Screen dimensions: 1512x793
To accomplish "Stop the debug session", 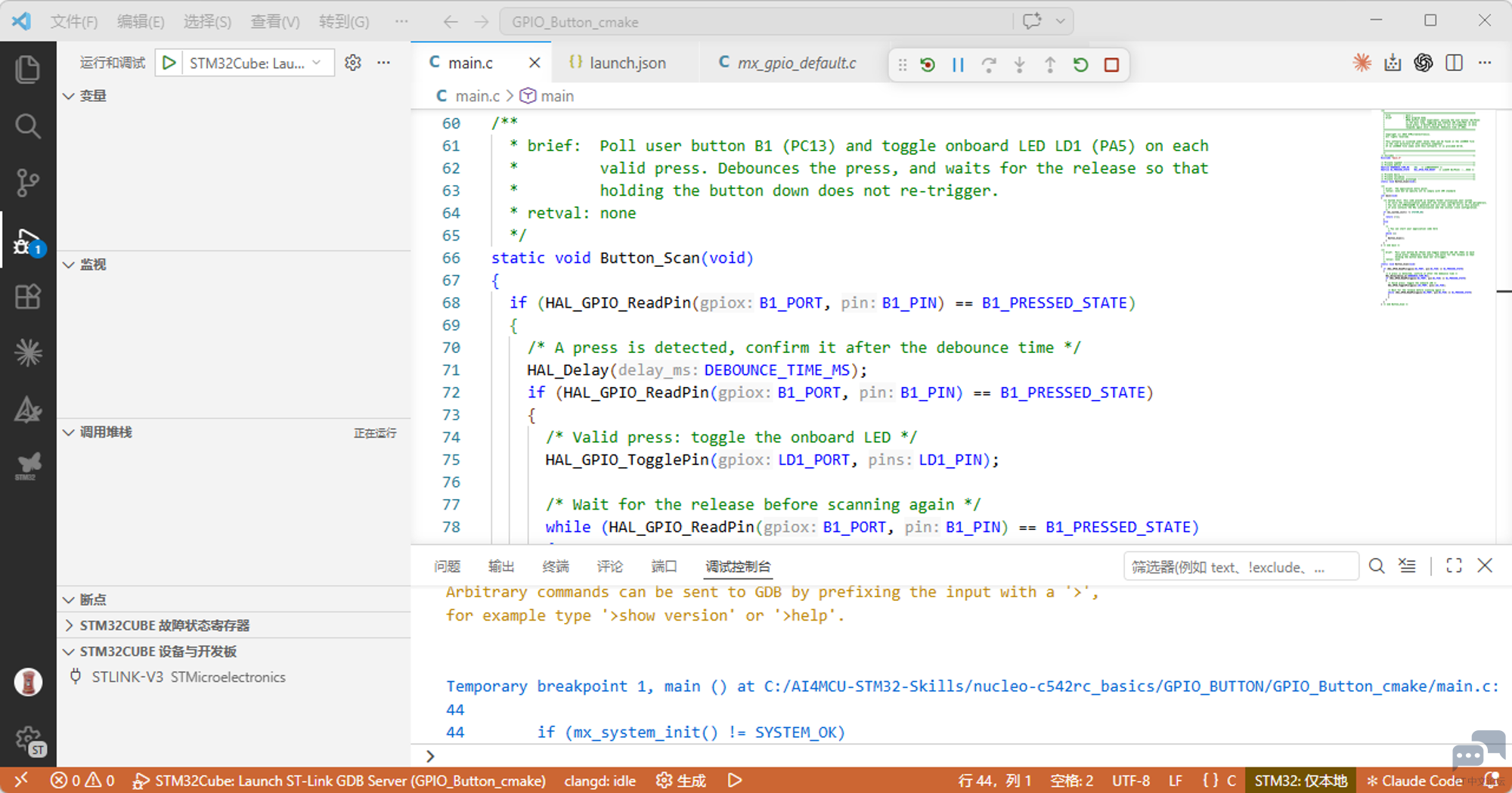I will [x=1111, y=64].
